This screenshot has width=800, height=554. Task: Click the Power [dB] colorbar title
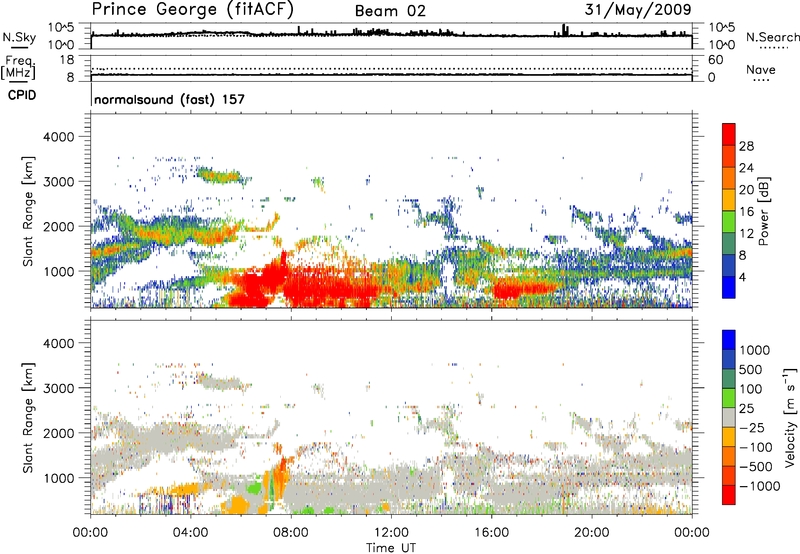(763, 211)
